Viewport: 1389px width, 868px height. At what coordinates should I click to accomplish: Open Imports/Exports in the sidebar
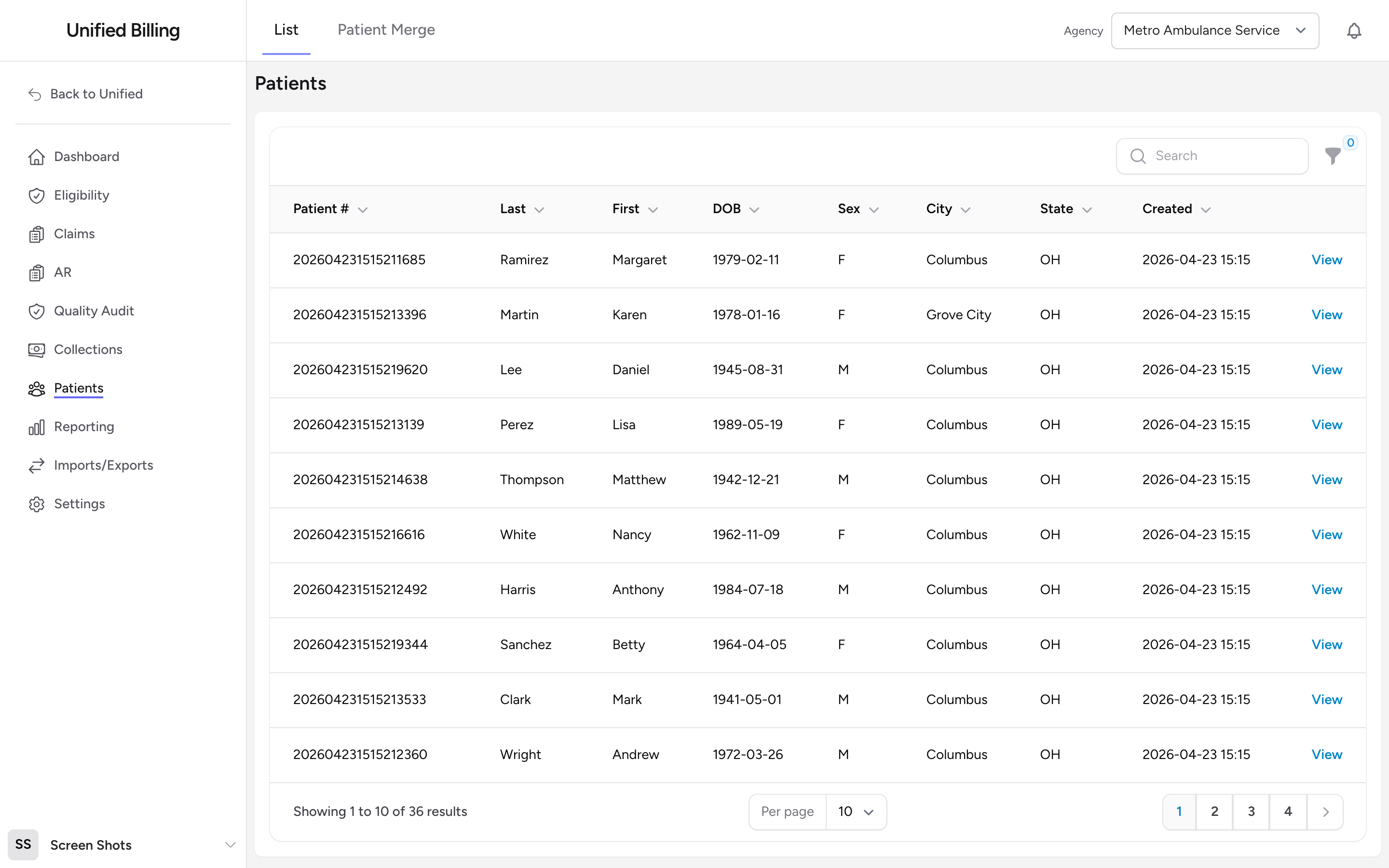[x=103, y=465]
